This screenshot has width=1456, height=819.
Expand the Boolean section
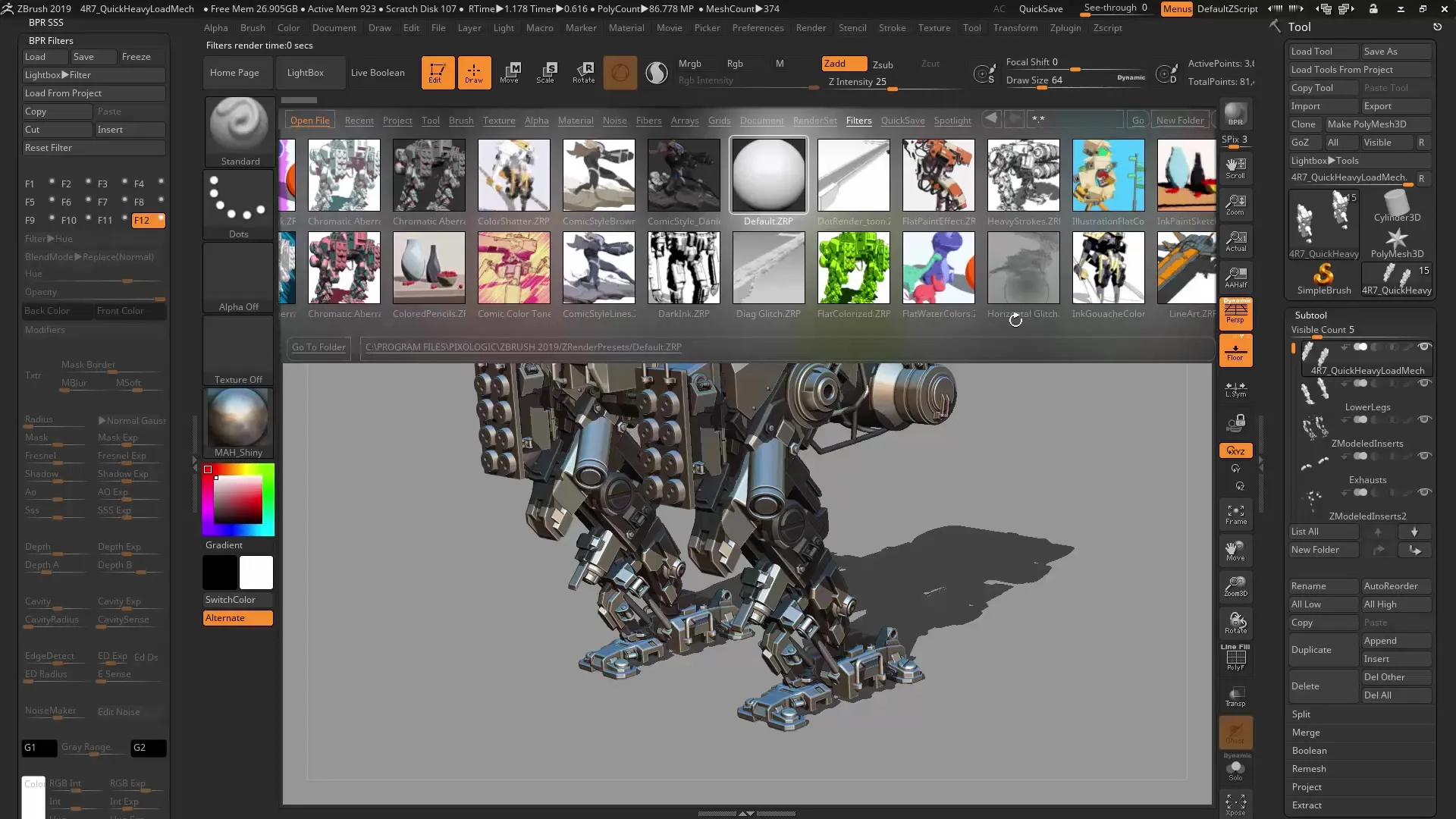point(1310,751)
